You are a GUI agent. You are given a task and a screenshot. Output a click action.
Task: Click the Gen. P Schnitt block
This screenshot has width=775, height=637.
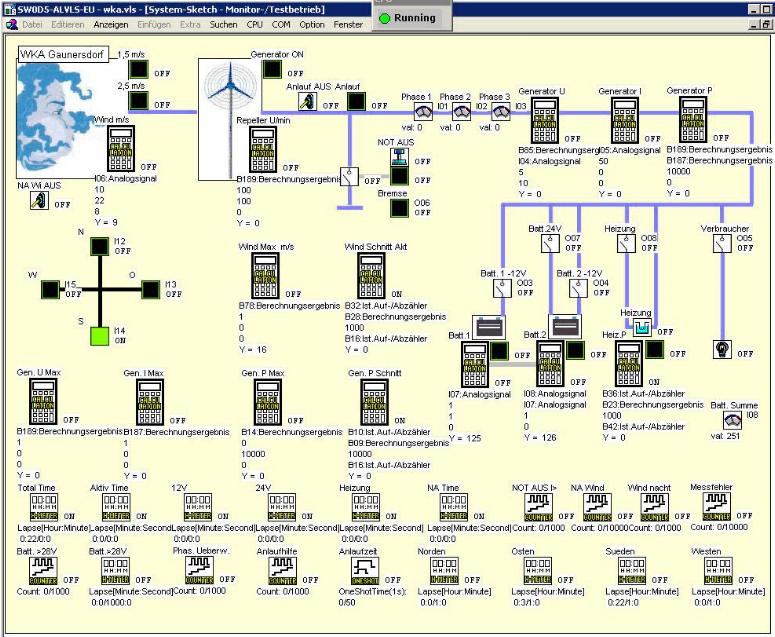point(374,402)
